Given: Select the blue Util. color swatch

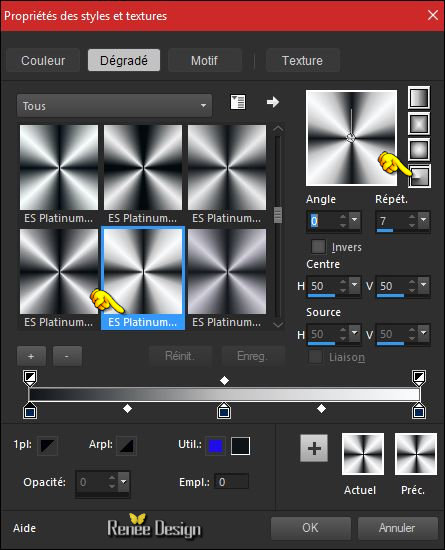Looking at the screenshot, I should pyautogui.click(x=215, y=446).
